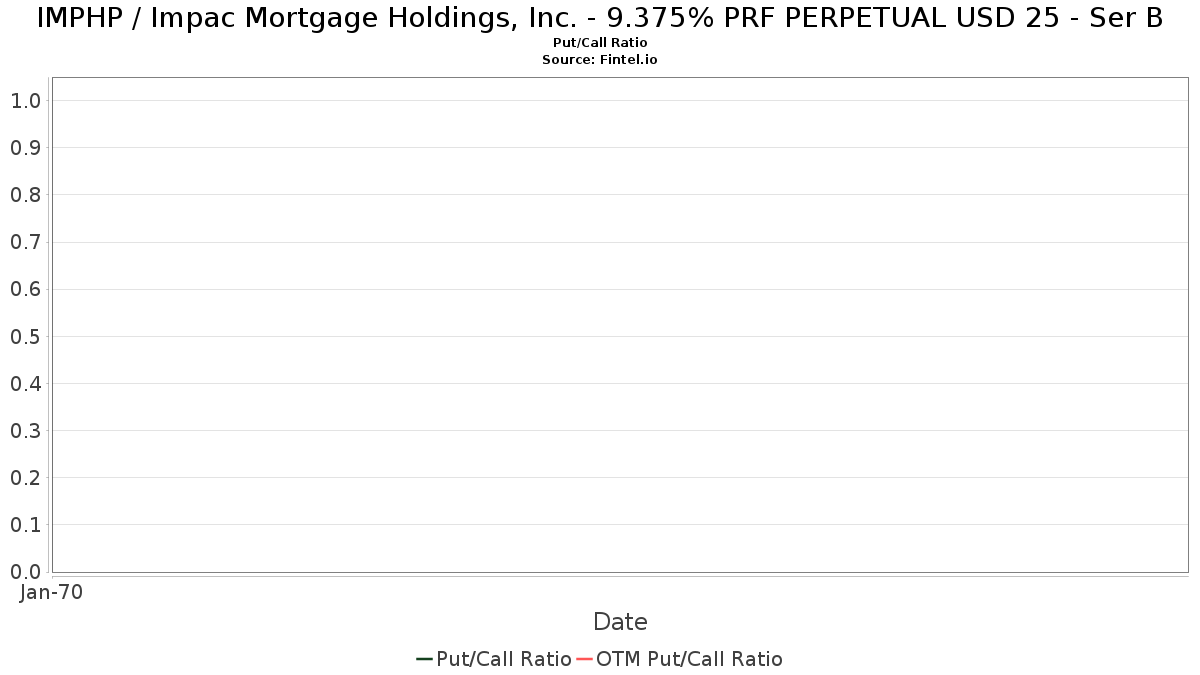Click the red OTM Put/Call Ratio line swatch
Viewport: 1200px width, 675px height.
coord(584,659)
